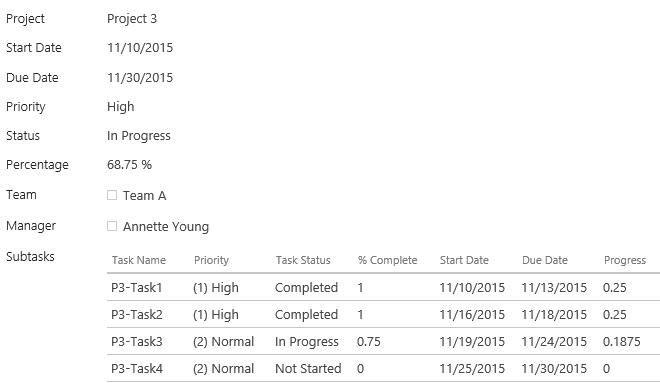Select the P3-Task3 subtask name
This screenshot has width=660, height=383.
[x=137, y=341]
